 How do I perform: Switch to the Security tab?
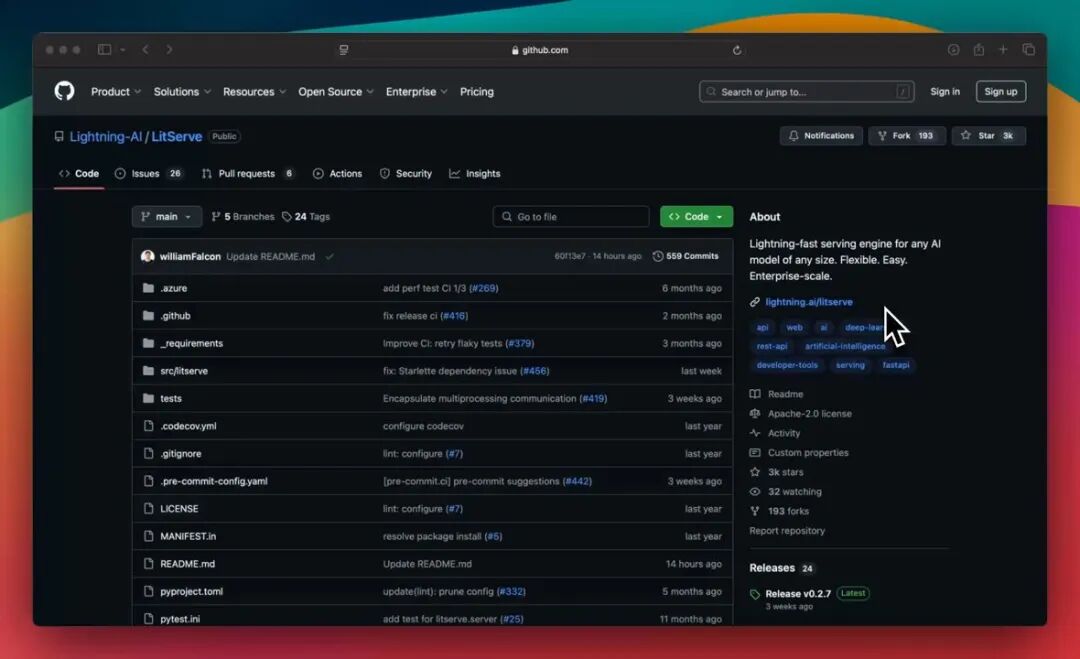point(406,174)
